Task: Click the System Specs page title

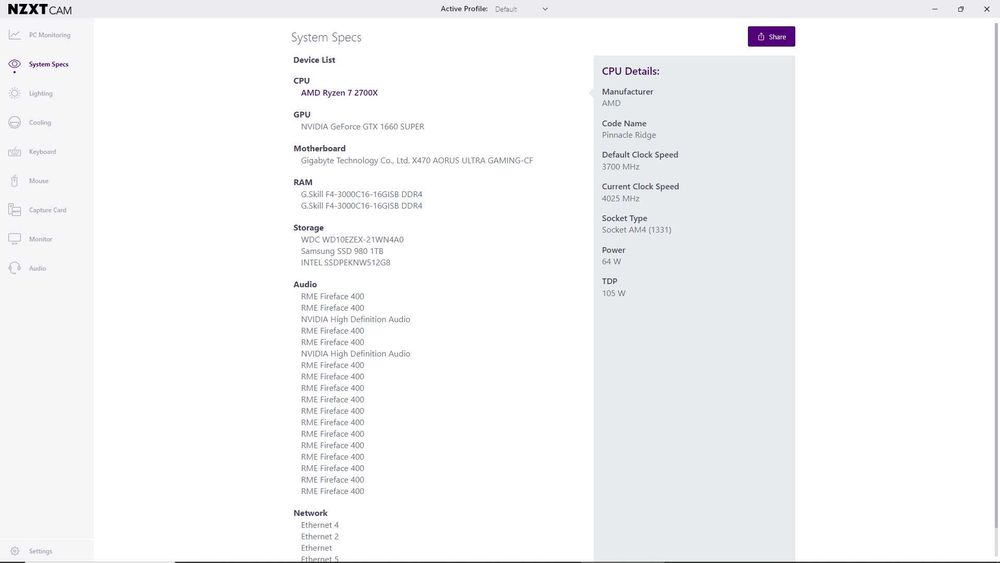Action: [x=326, y=38]
